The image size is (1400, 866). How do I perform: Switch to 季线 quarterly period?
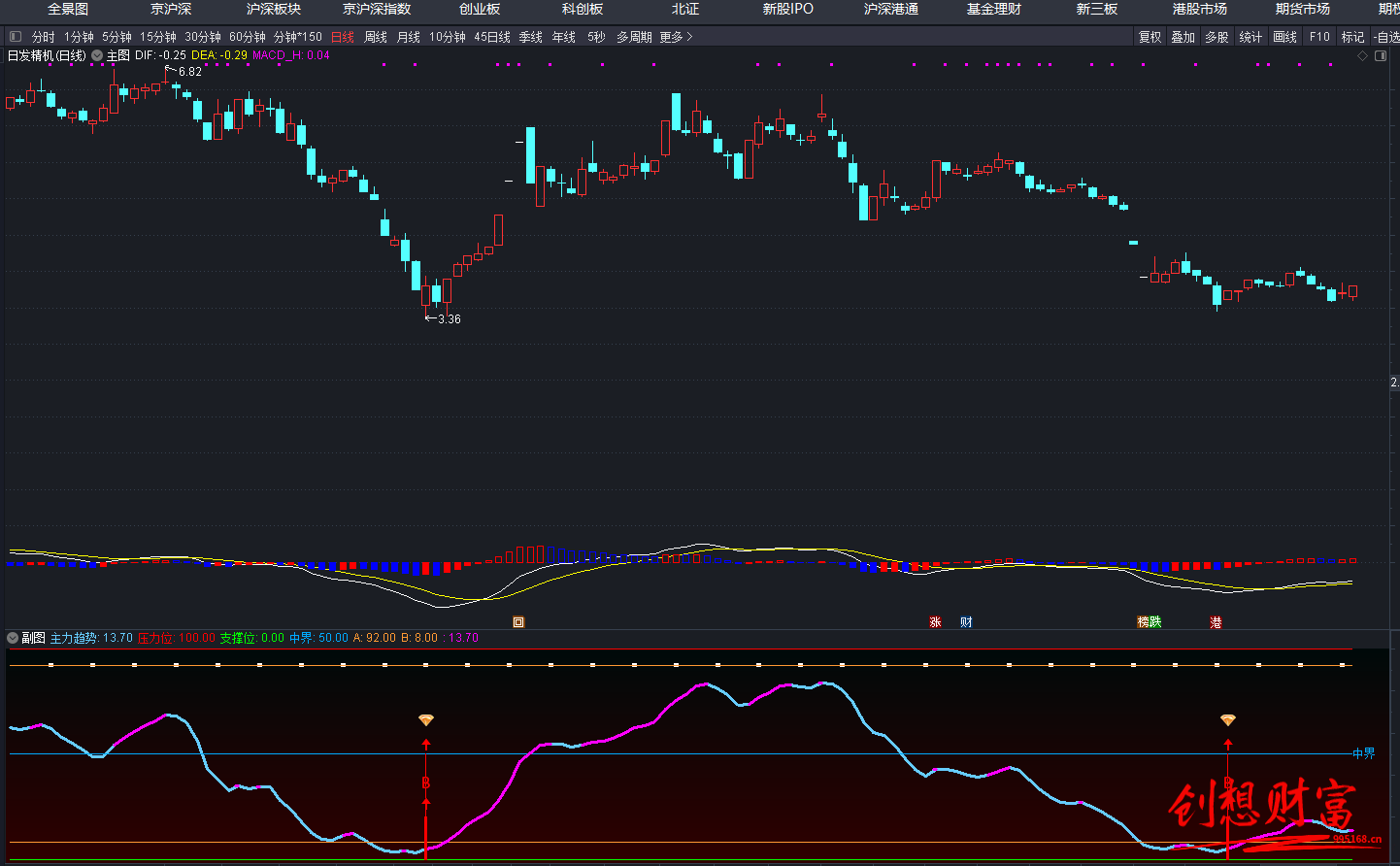531,37
